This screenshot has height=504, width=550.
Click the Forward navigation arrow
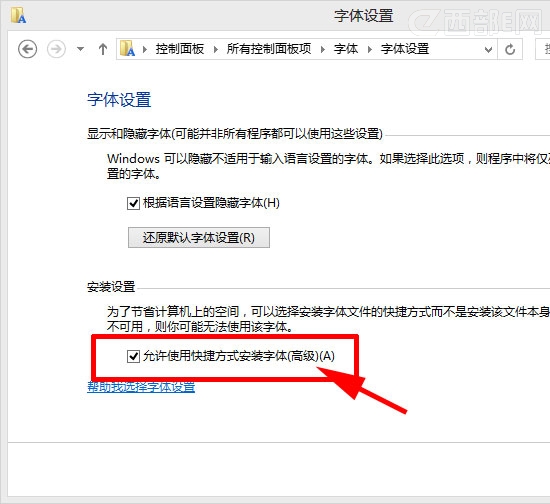[x=56, y=49]
